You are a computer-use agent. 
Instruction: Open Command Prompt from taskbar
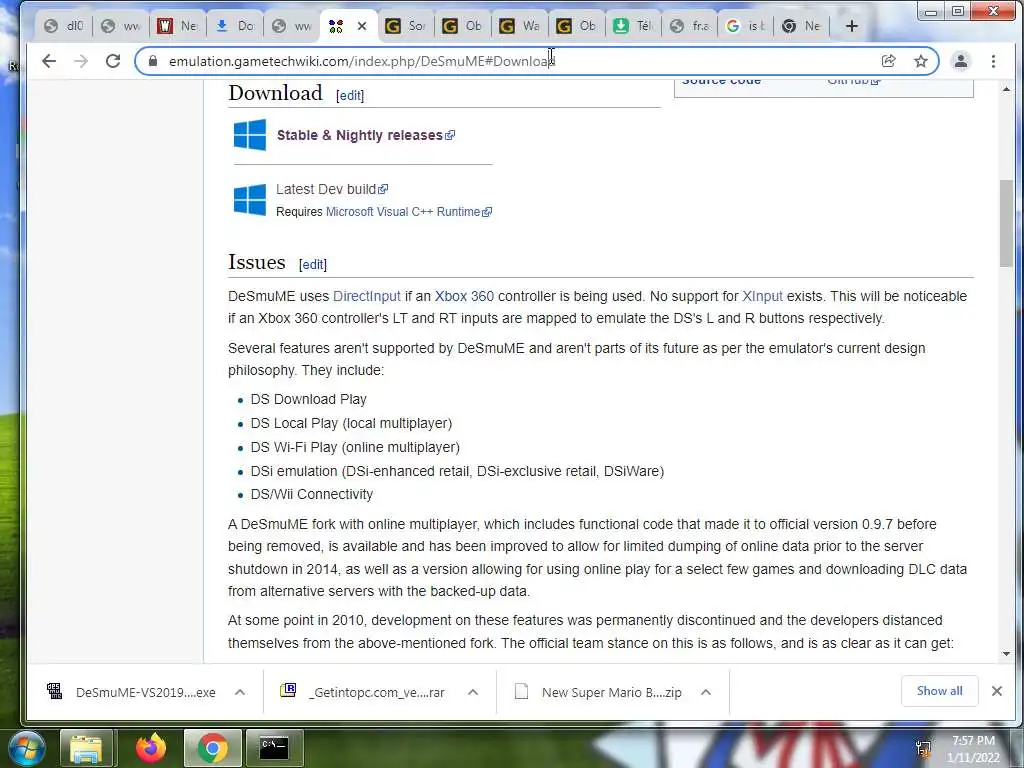coord(274,748)
